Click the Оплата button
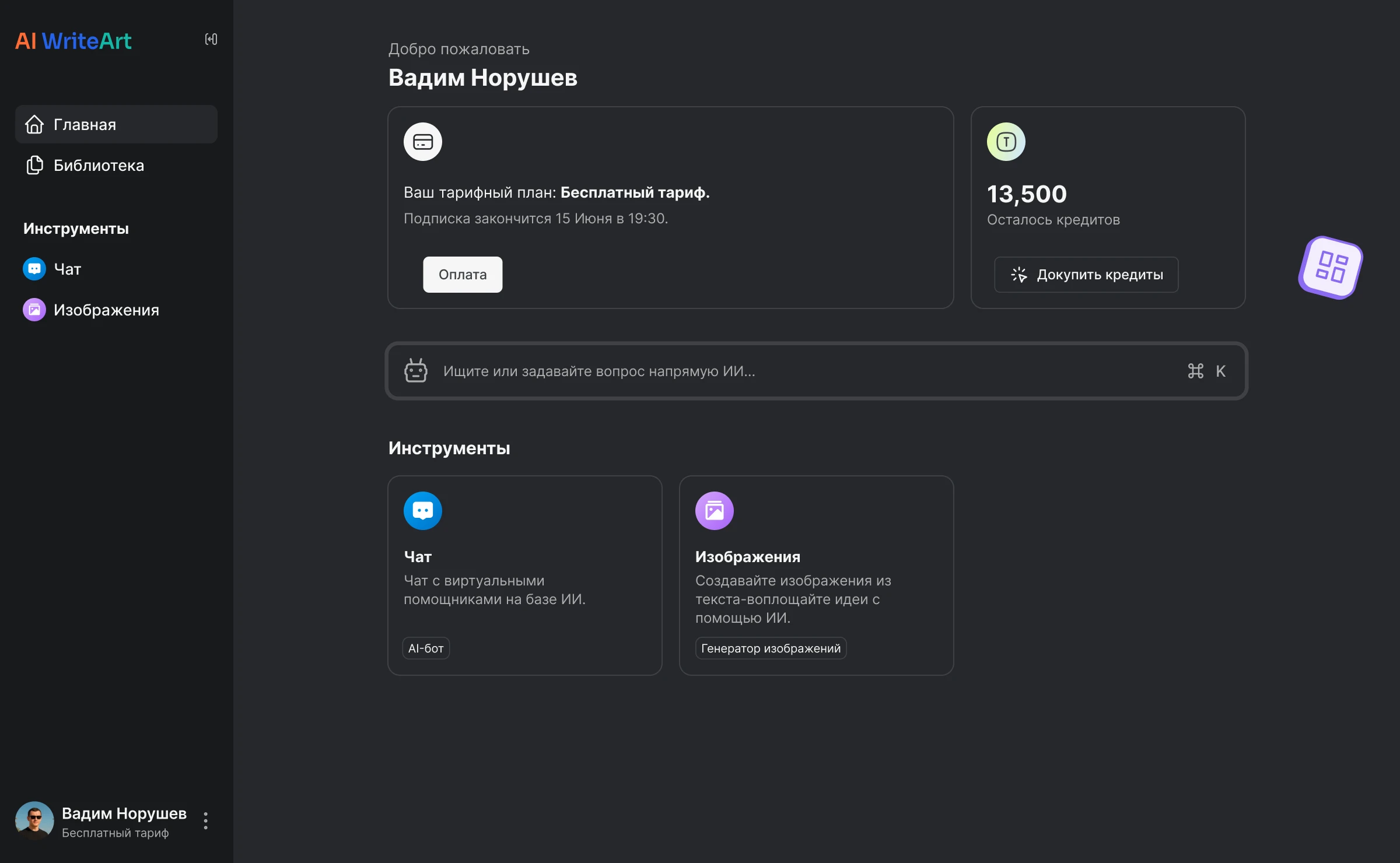The image size is (1400, 863). [x=463, y=275]
